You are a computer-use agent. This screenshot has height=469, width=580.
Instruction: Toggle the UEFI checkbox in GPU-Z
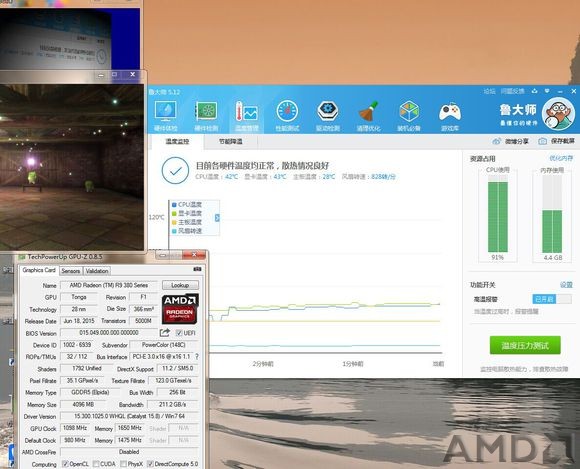coord(179,333)
